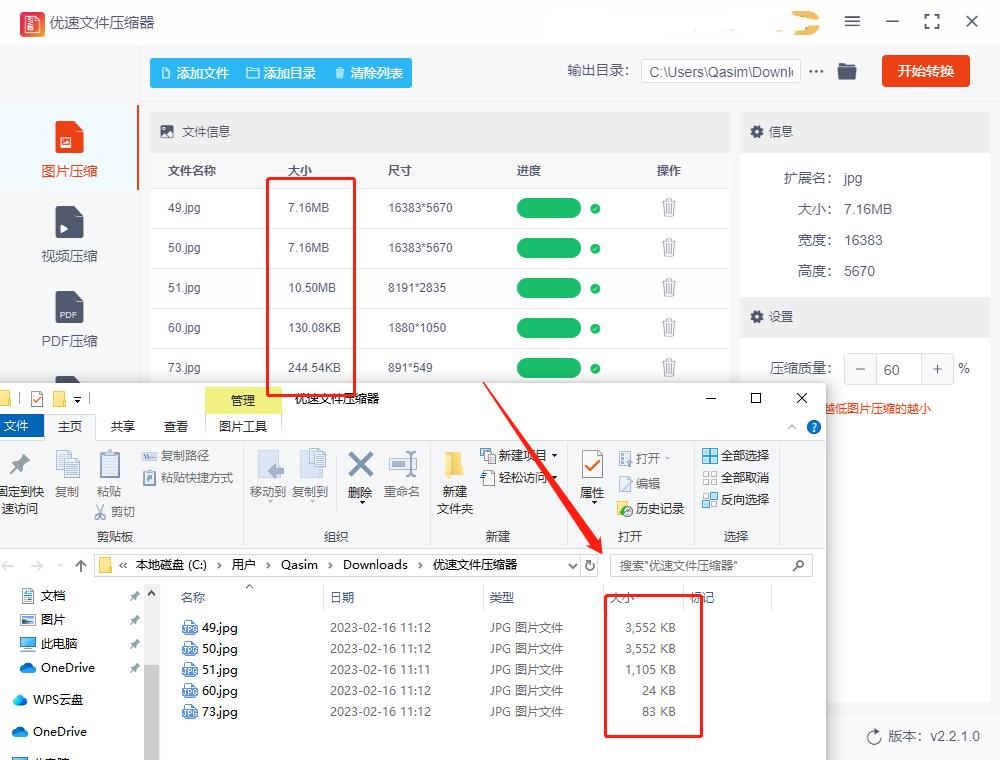1000x760 pixels.
Task: Open the 文件 menu in Explorer
Action: 22,426
